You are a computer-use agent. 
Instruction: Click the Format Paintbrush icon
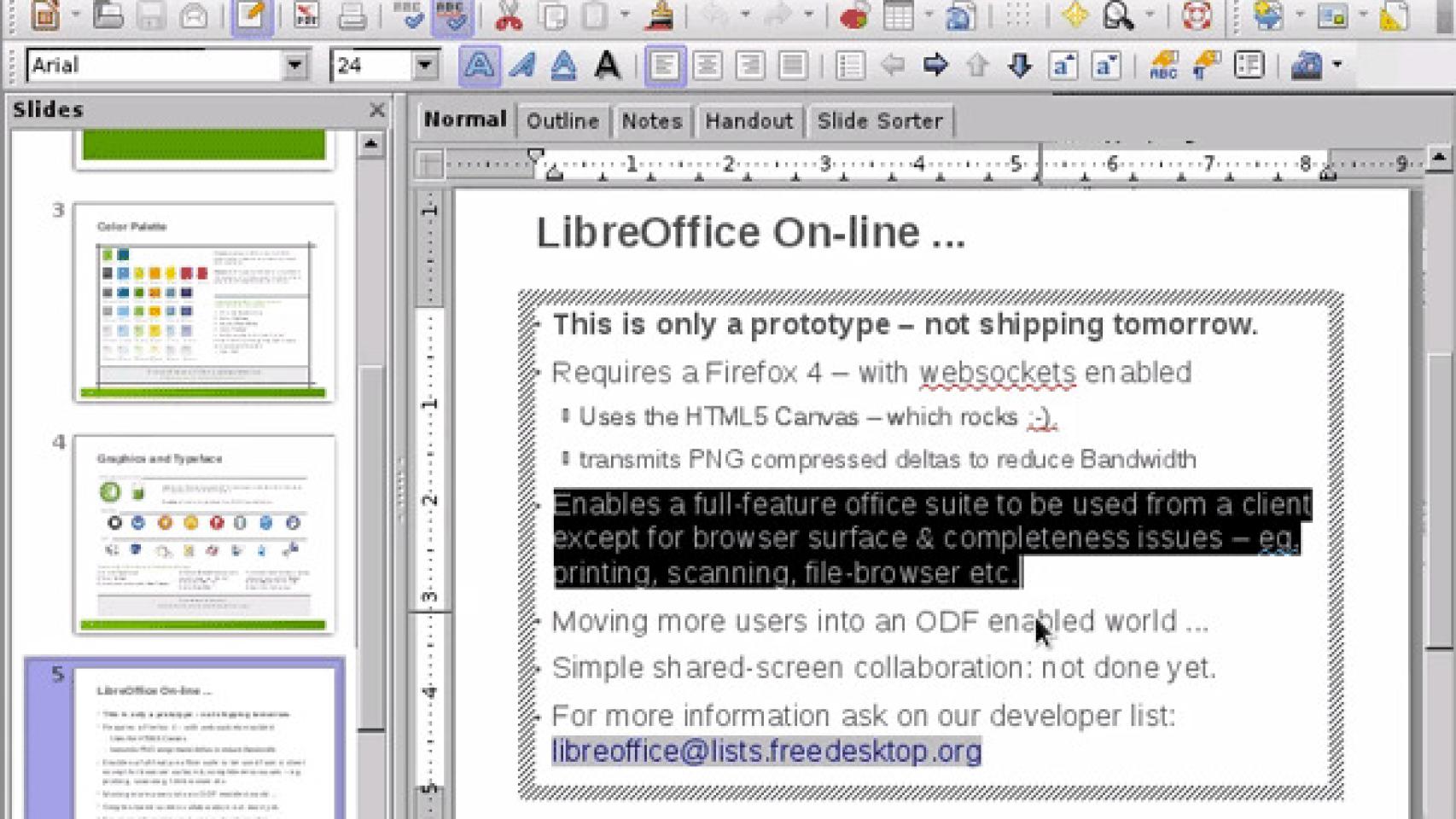point(658,15)
